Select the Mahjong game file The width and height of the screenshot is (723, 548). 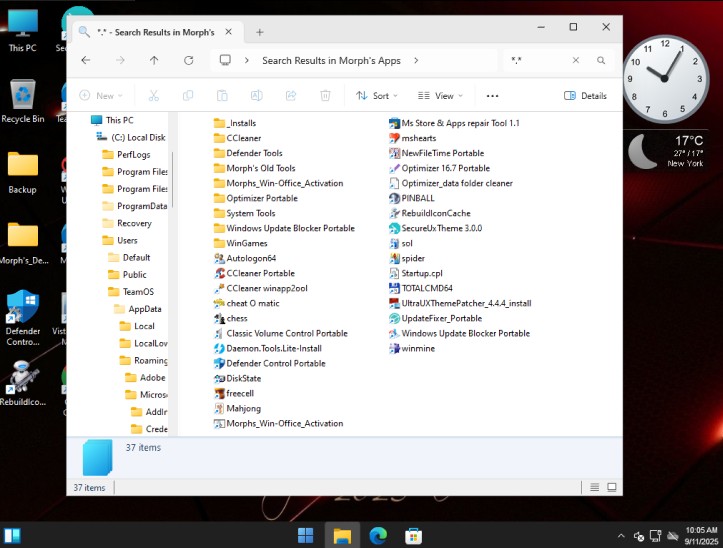(x=237, y=409)
